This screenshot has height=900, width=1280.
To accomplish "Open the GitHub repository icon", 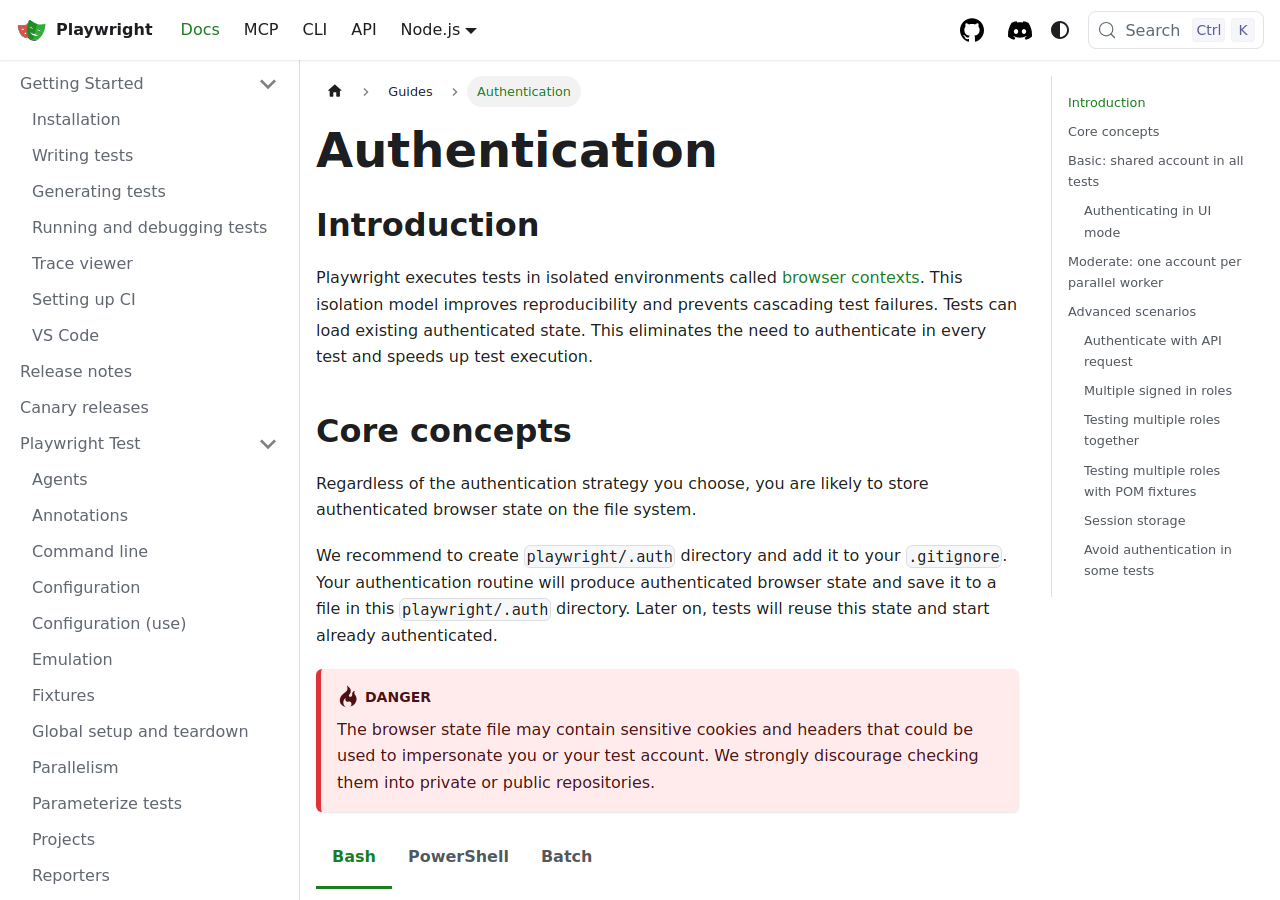I will pos(972,30).
